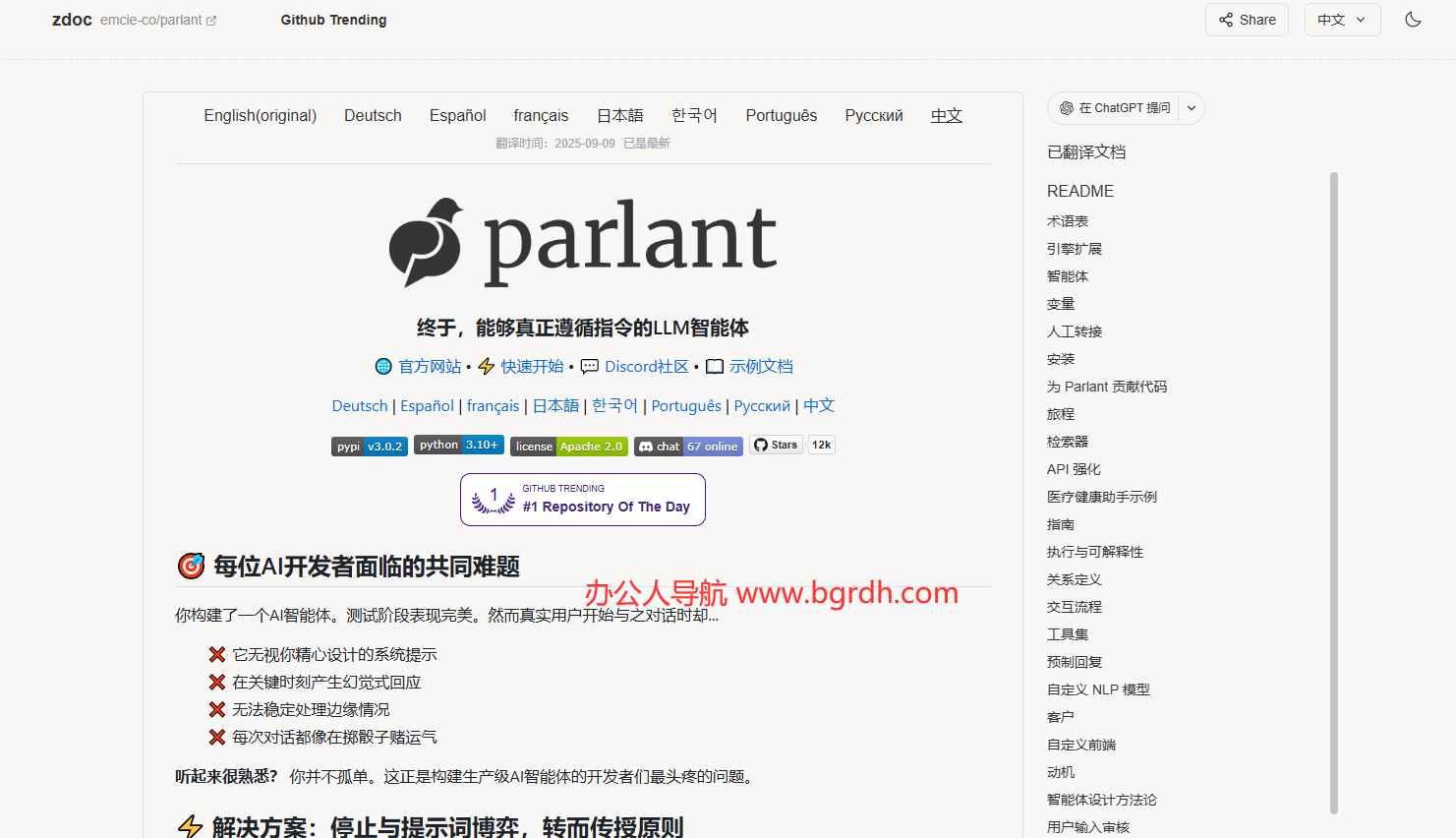Open the 中文 language dropdown in the header
The image size is (1456, 838).
pyautogui.click(x=1342, y=19)
